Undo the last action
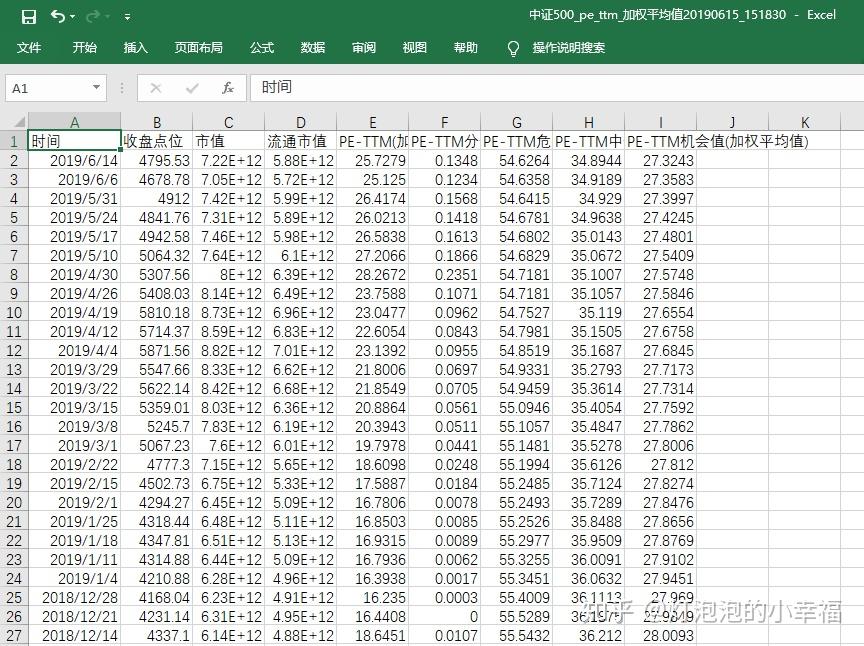 pos(57,15)
